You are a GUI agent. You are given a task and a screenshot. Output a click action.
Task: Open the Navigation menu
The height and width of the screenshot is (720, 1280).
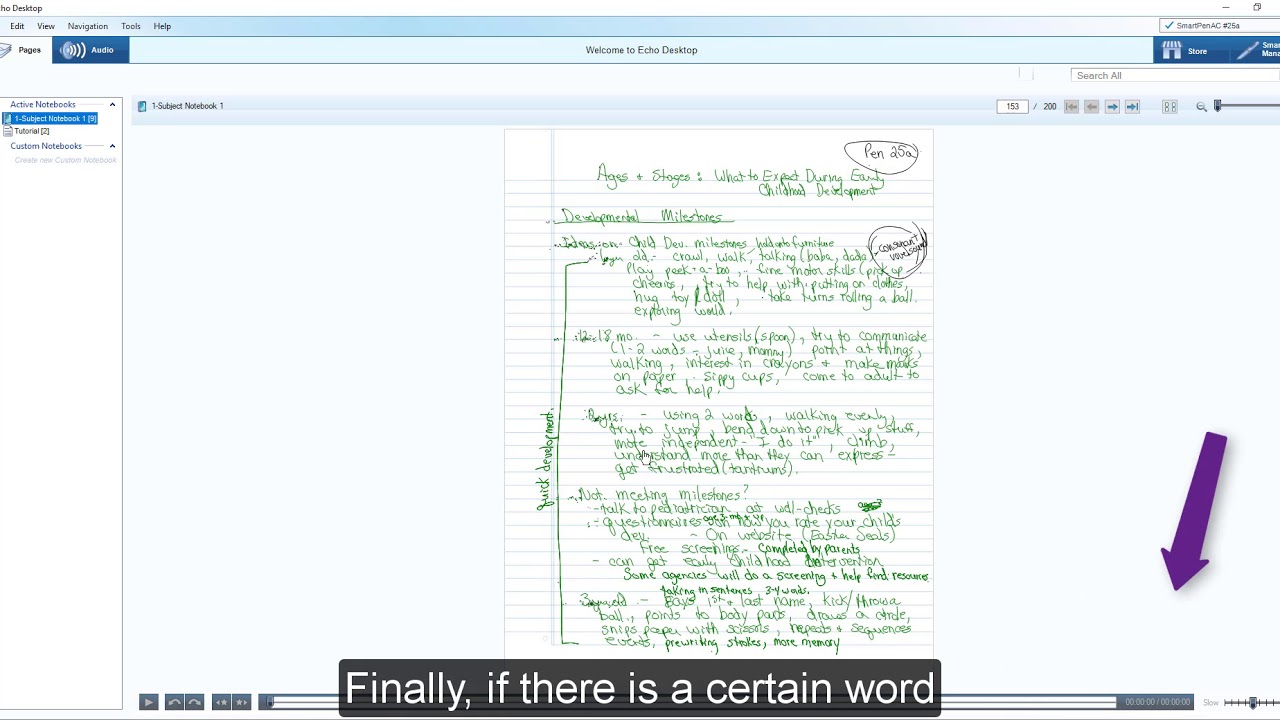(x=87, y=26)
